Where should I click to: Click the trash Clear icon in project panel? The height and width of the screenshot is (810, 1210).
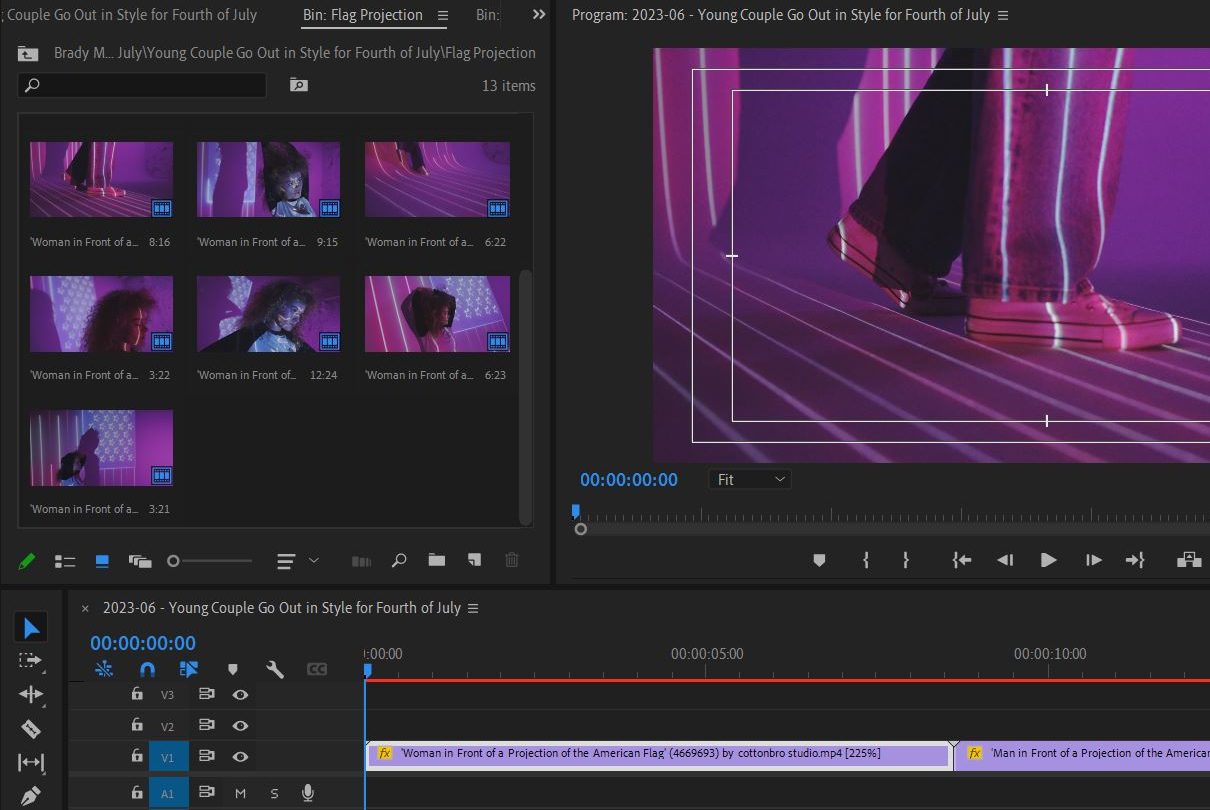512,561
